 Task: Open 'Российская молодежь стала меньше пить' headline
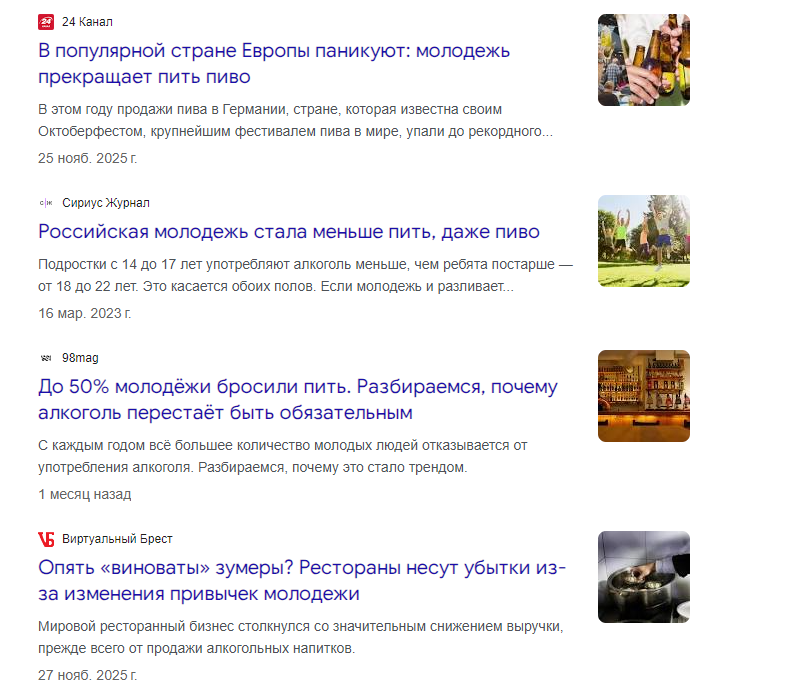[289, 232]
